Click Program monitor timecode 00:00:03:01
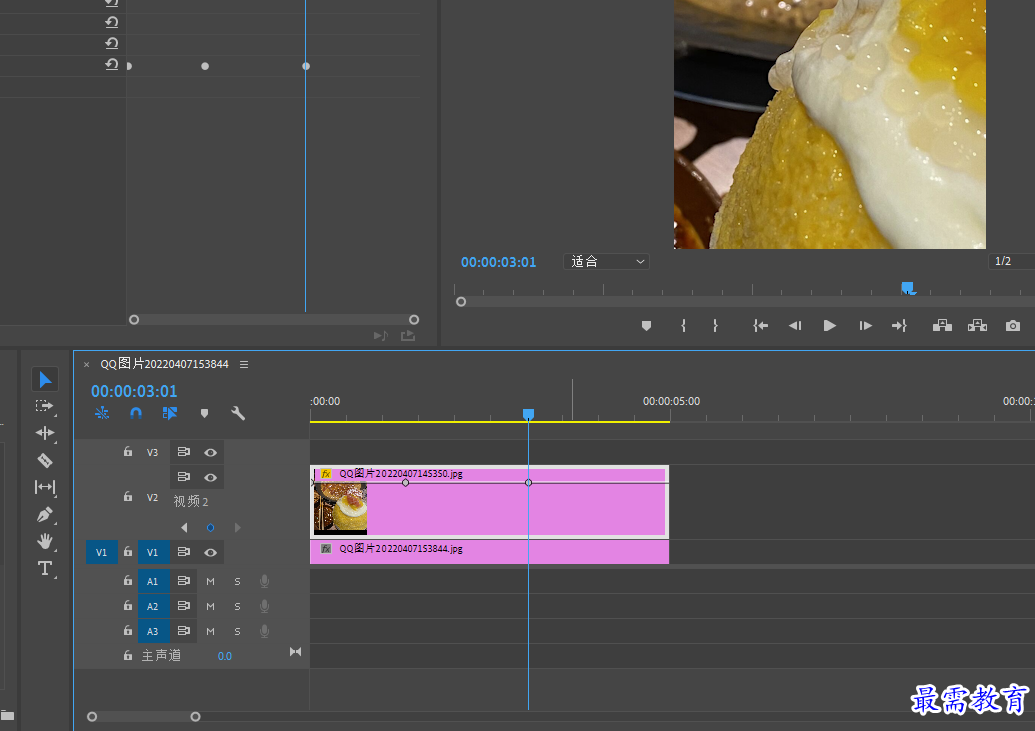 (498, 262)
